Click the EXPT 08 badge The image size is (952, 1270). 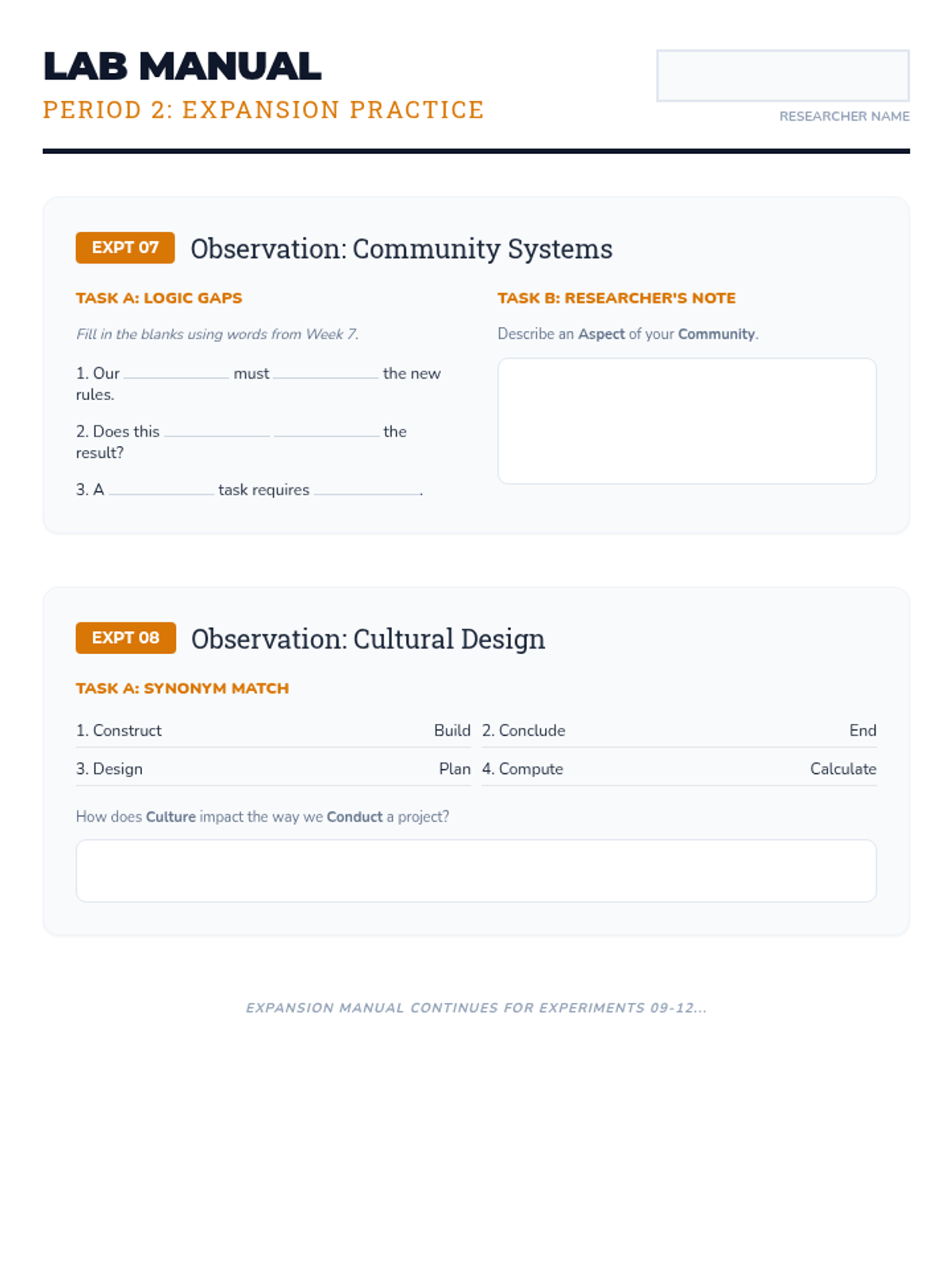pos(125,638)
